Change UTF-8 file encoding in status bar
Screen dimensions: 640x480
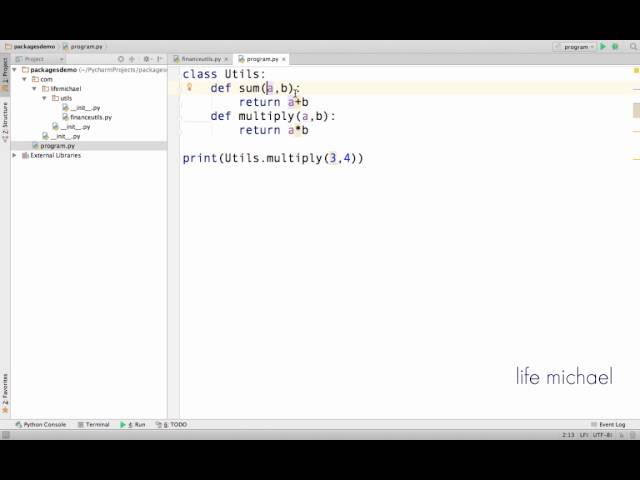[x=602, y=435]
